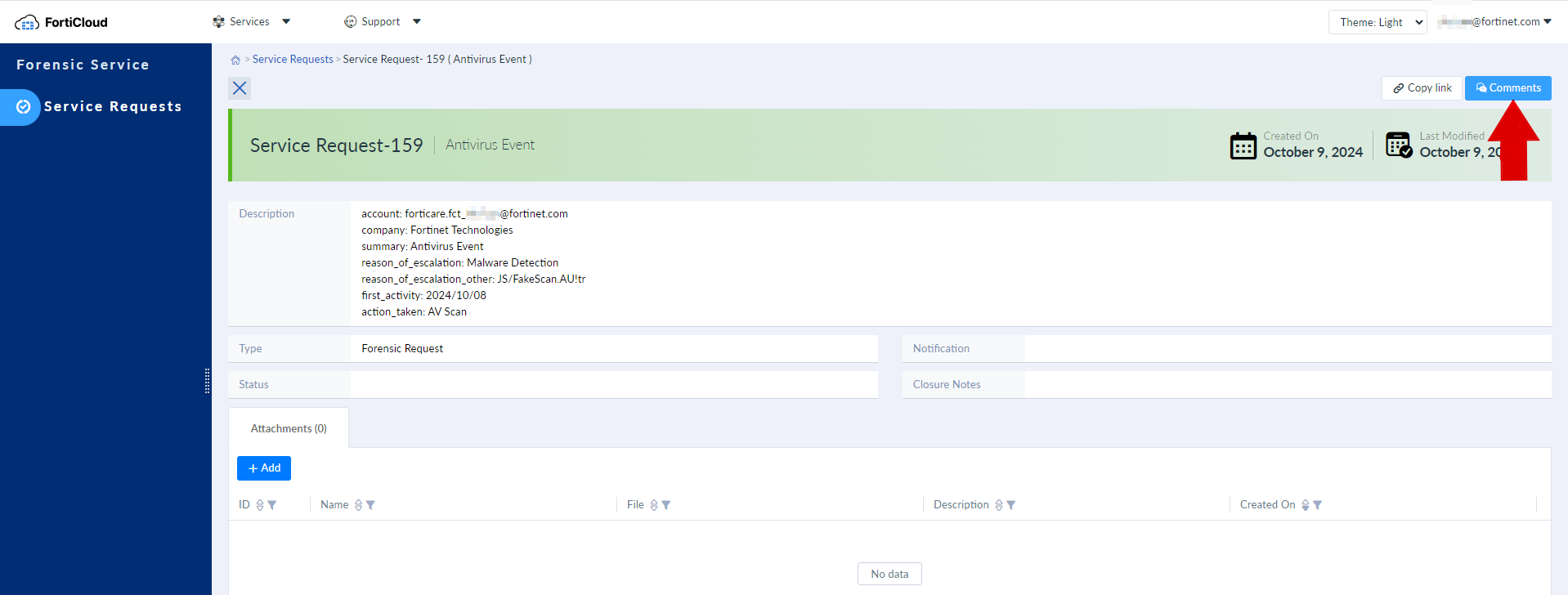This screenshot has width=1568, height=595.
Task: Click the attachments Created On column header
Action: click(x=1267, y=505)
